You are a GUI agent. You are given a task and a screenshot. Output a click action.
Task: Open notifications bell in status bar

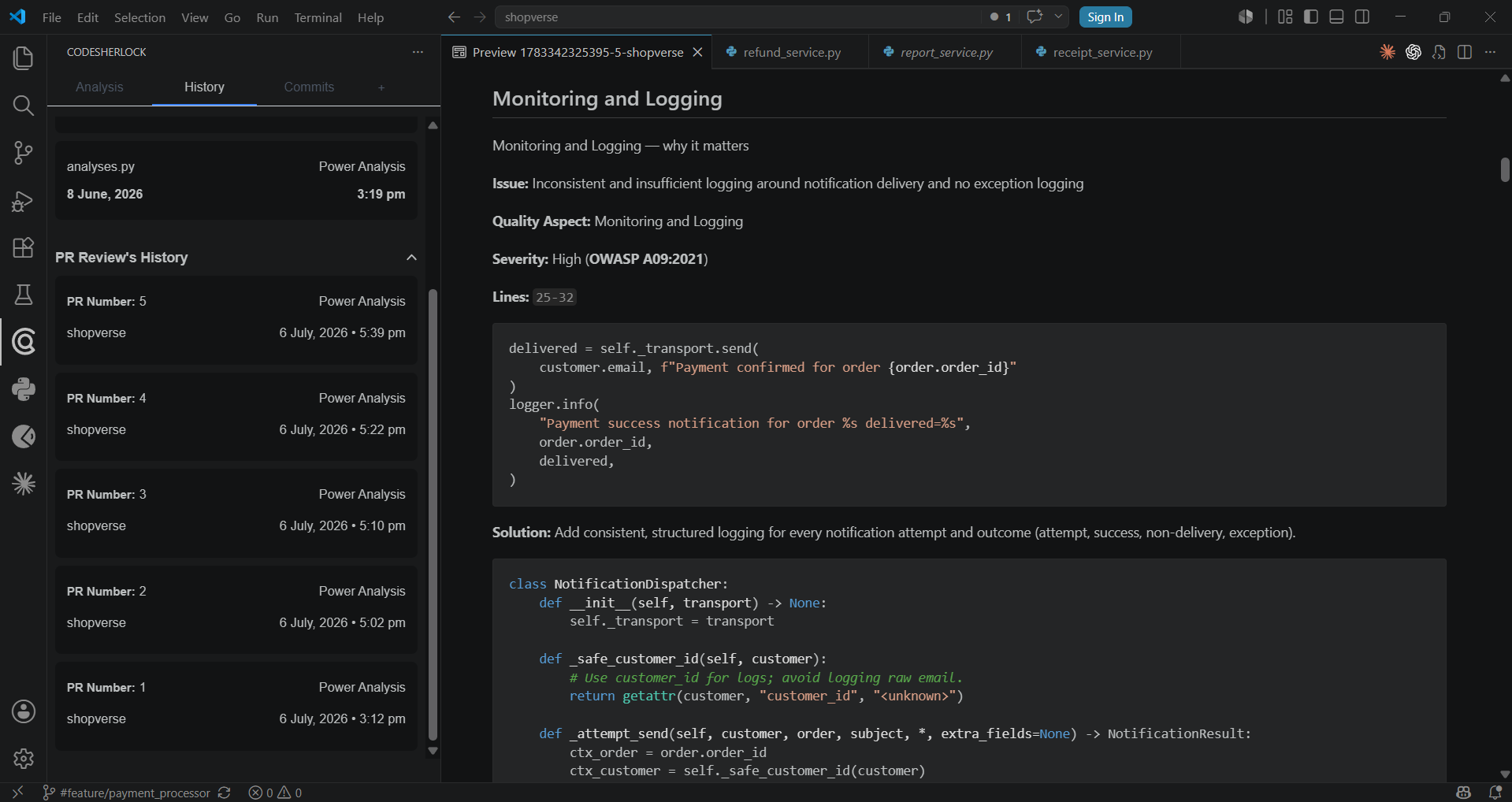(1495, 793)
